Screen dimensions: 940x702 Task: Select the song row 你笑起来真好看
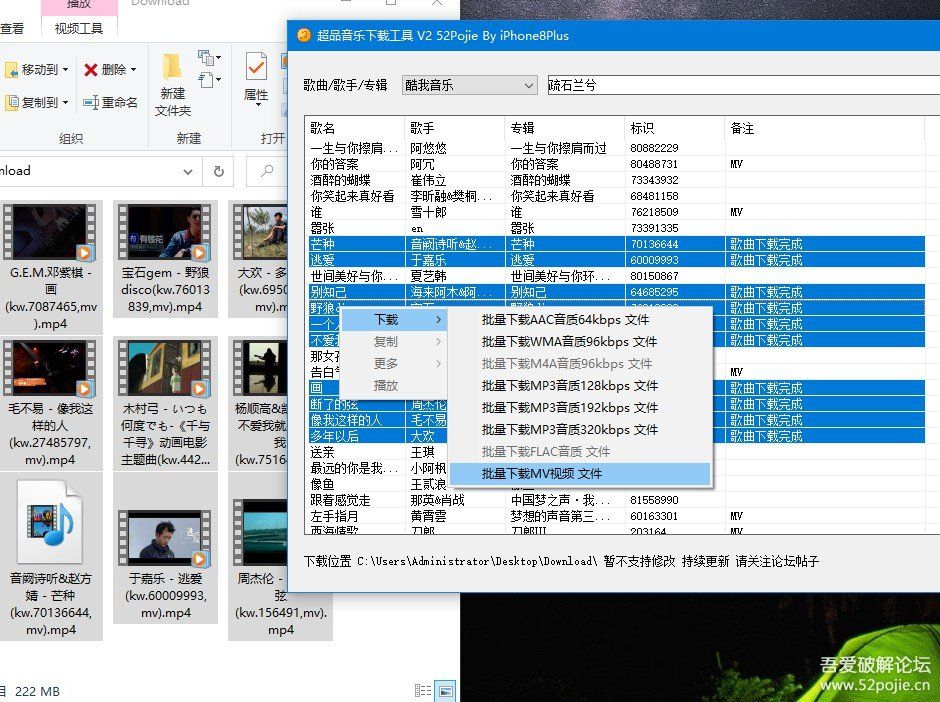(615, 196)
